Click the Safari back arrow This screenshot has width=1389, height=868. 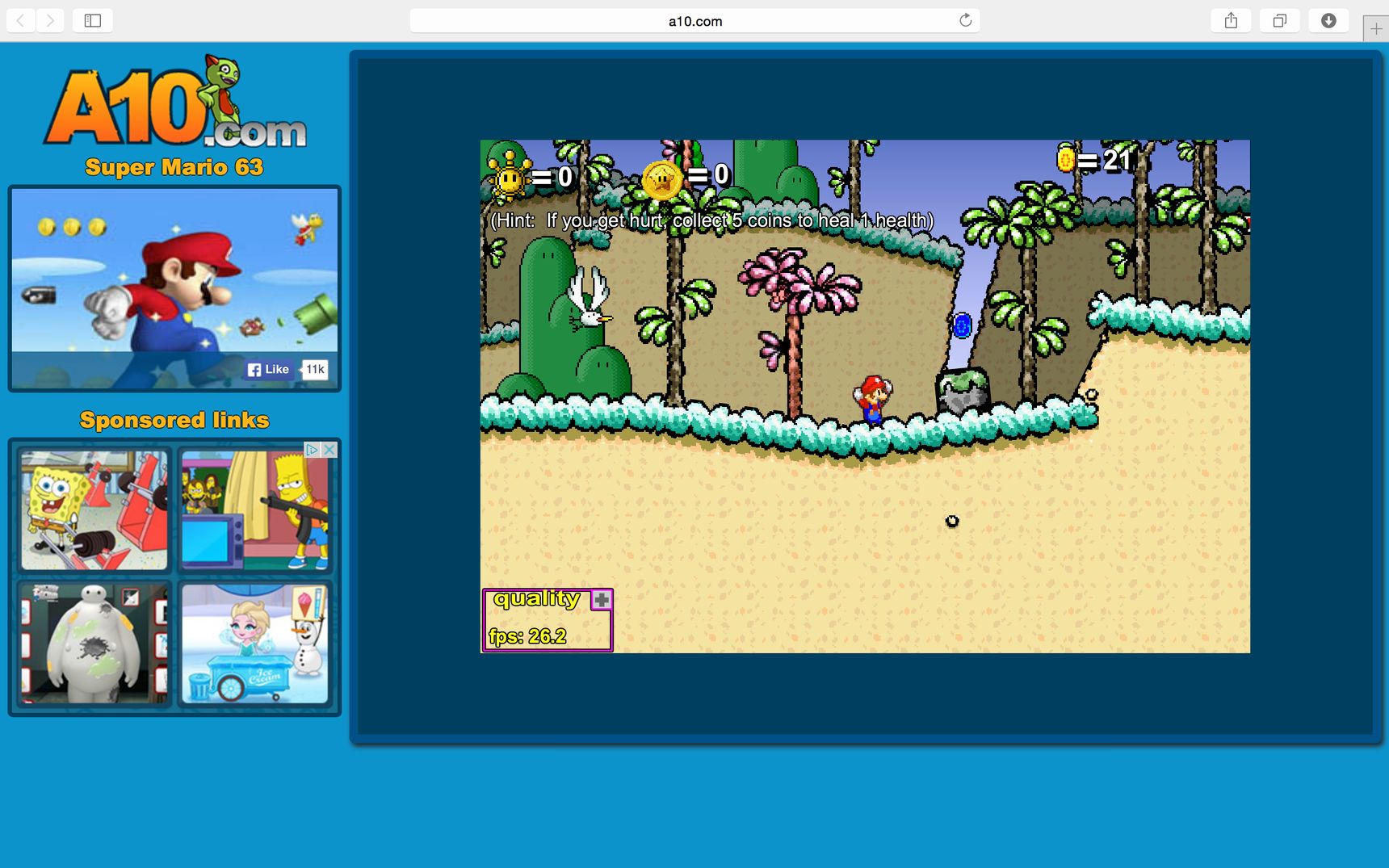click(x=21, y=20)
